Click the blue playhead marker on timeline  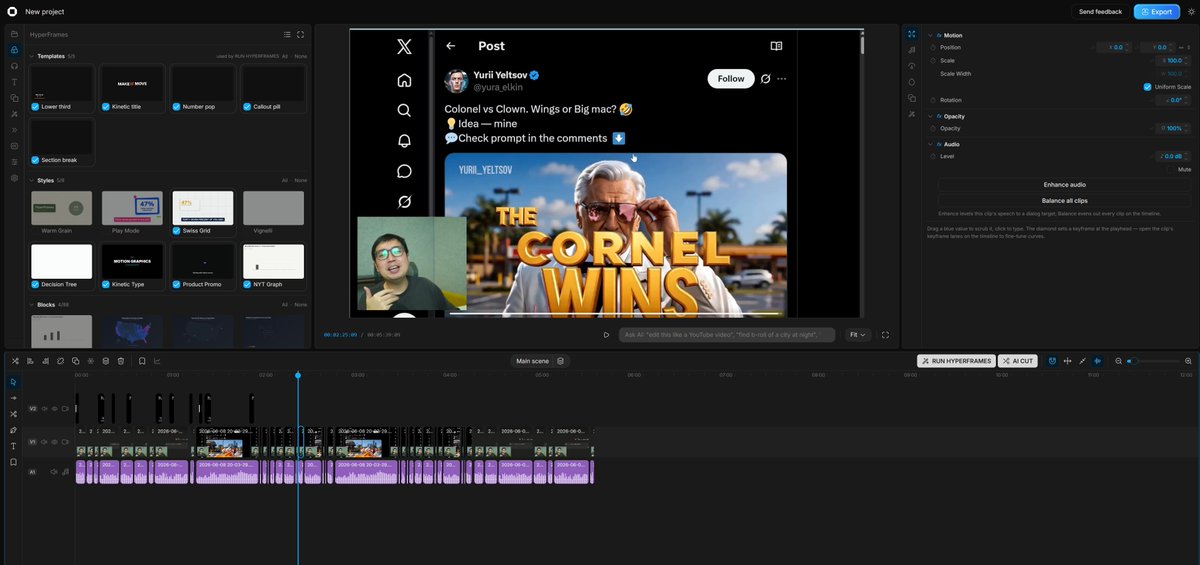click(297, 375)
